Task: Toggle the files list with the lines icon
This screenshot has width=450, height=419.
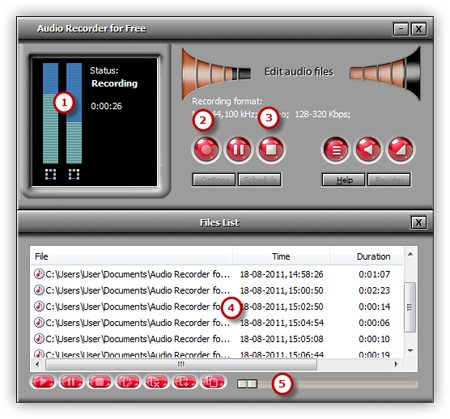Action: point(336,150)
